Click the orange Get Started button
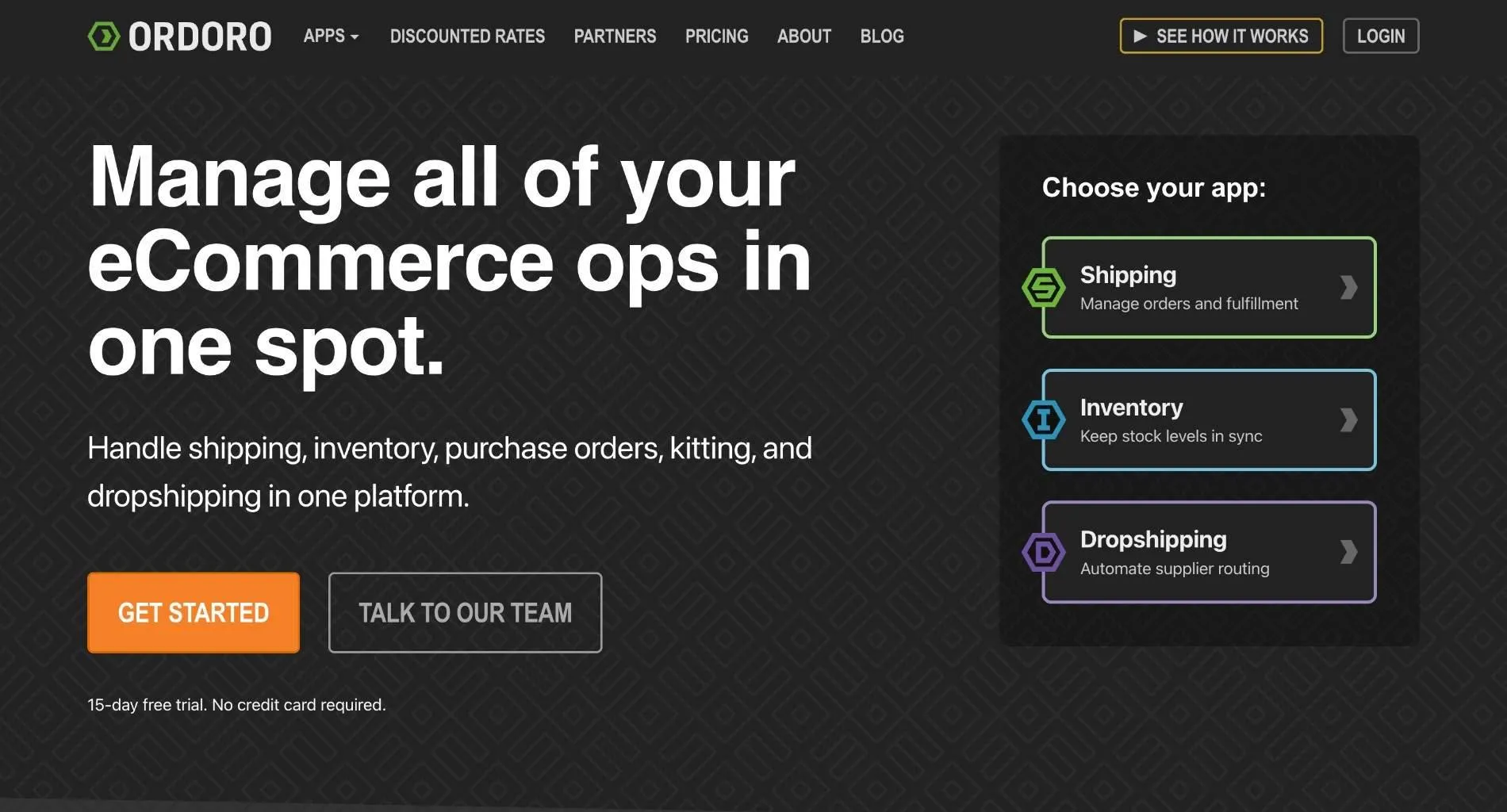This screenshot has width=1507, height=812. click(x=194, y=612)
